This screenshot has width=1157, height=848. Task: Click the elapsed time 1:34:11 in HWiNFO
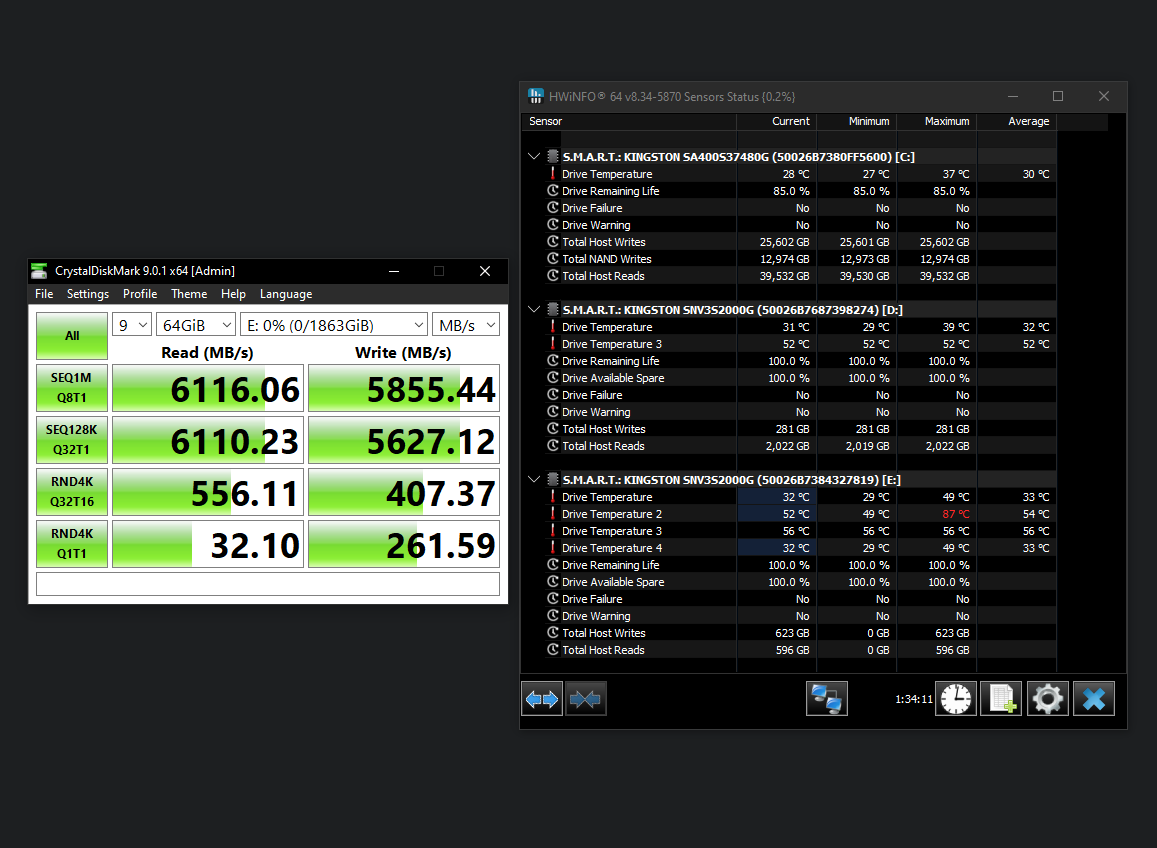coord(913,699)
